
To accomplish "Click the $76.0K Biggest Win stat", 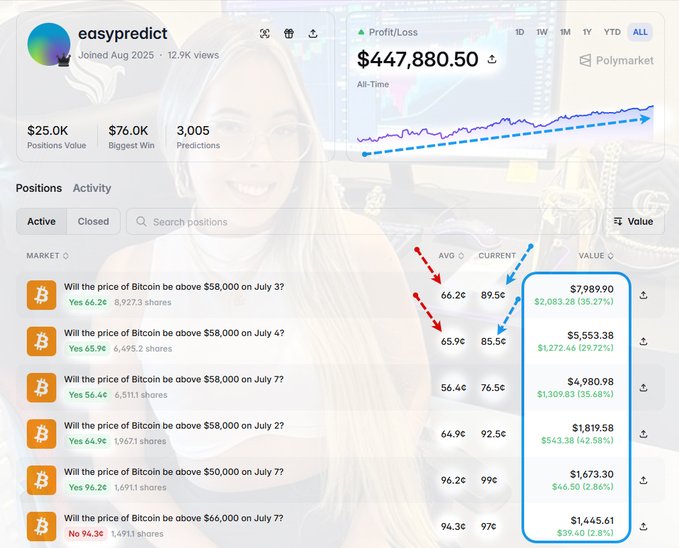I will pos(131,136).
